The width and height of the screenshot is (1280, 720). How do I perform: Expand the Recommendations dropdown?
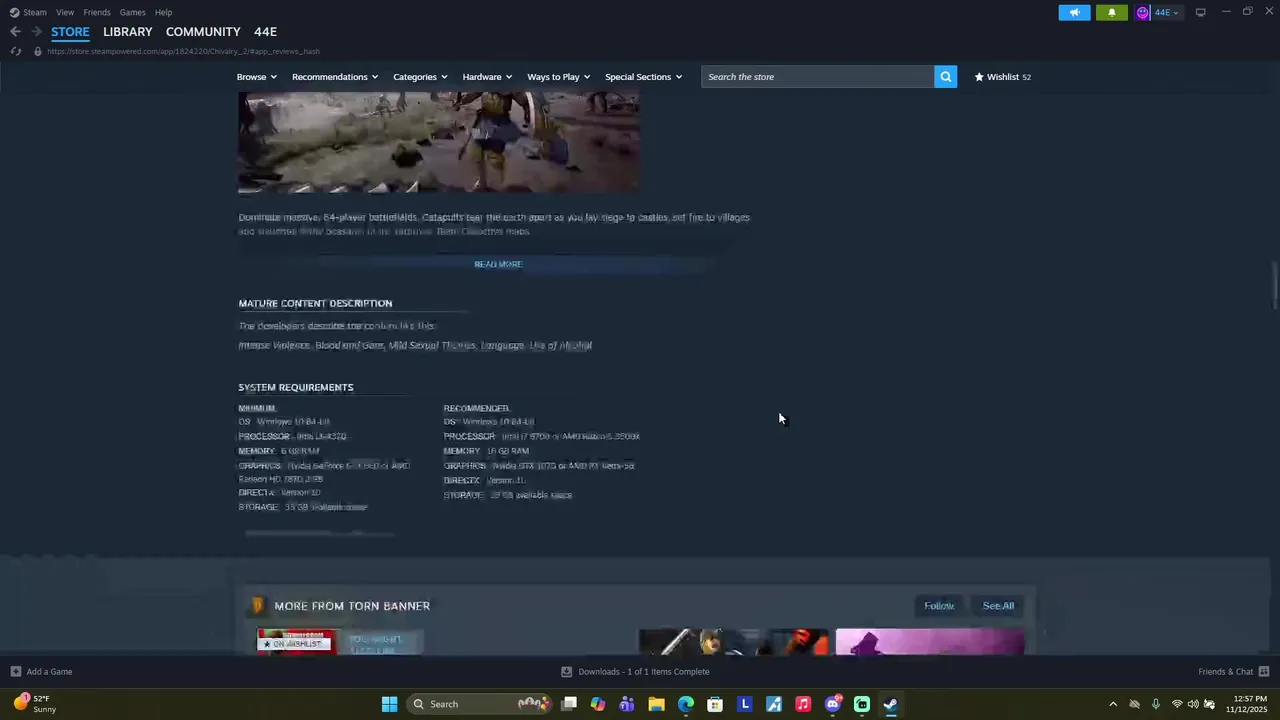(x=335, y=77)
